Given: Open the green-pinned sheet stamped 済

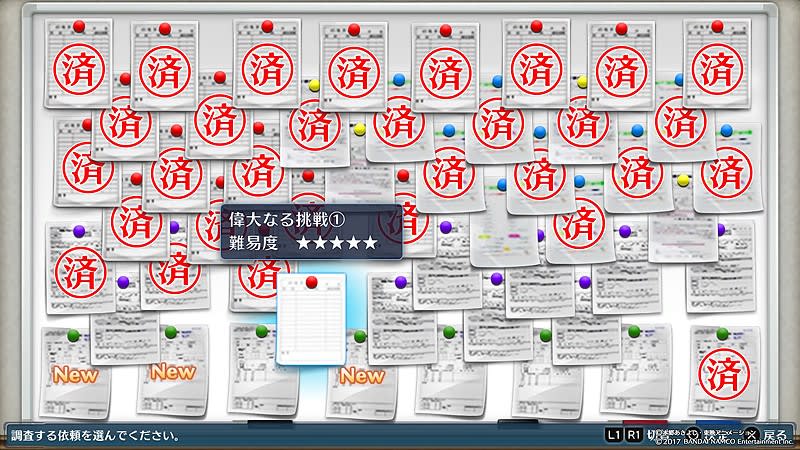Looking at the screenshot, I should point(723,372).
